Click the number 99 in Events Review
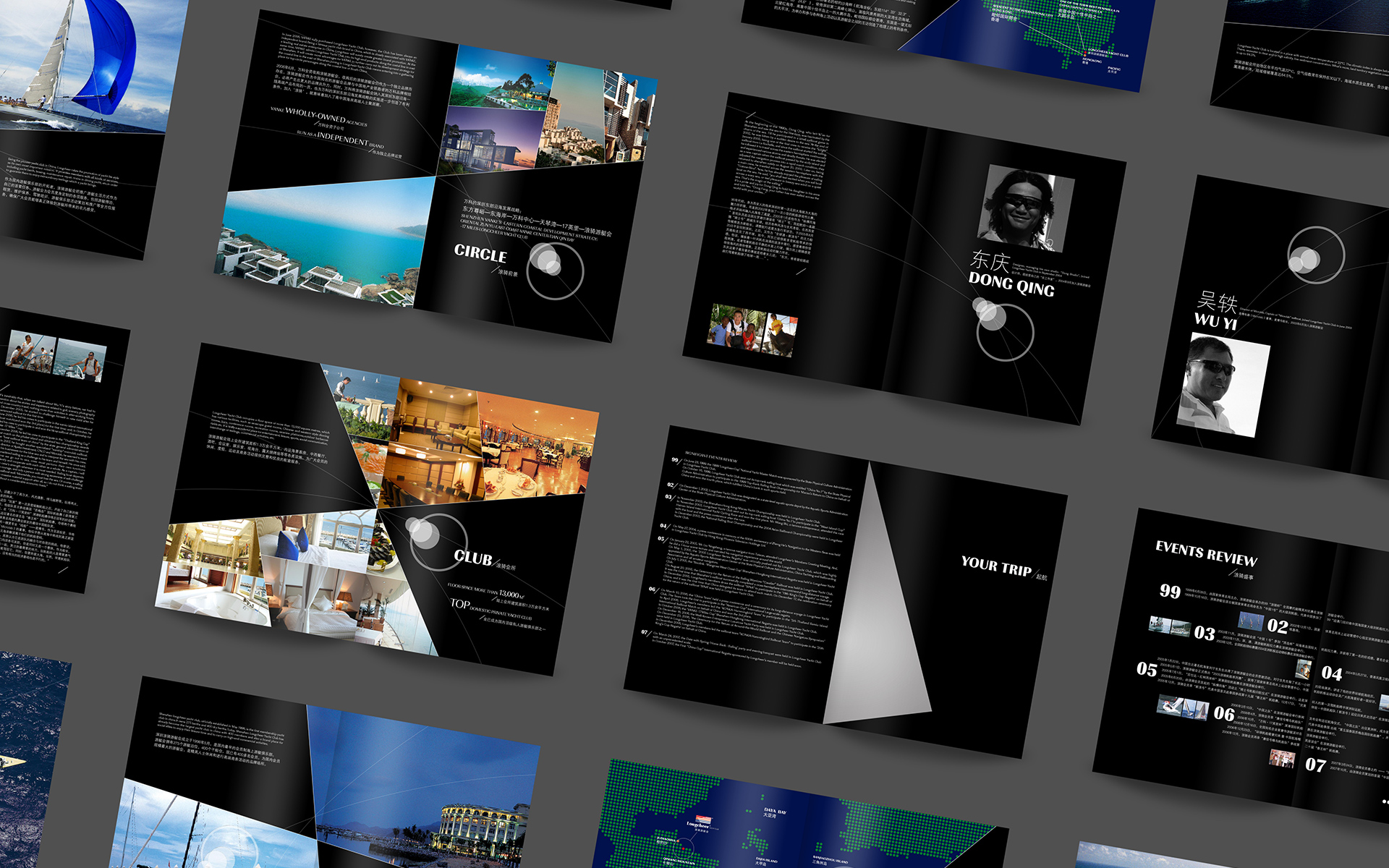 coord(1170,591)
